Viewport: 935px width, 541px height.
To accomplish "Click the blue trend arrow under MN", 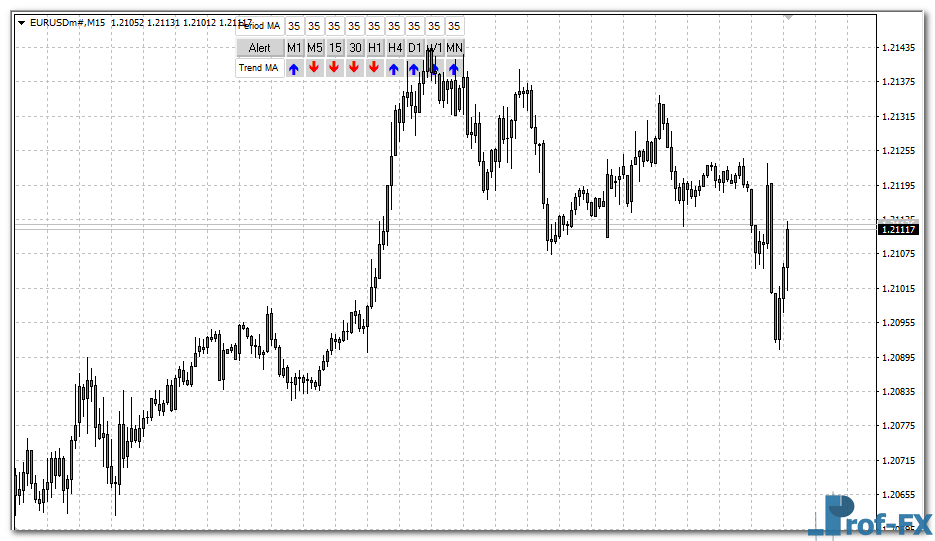I will point(454,68).
